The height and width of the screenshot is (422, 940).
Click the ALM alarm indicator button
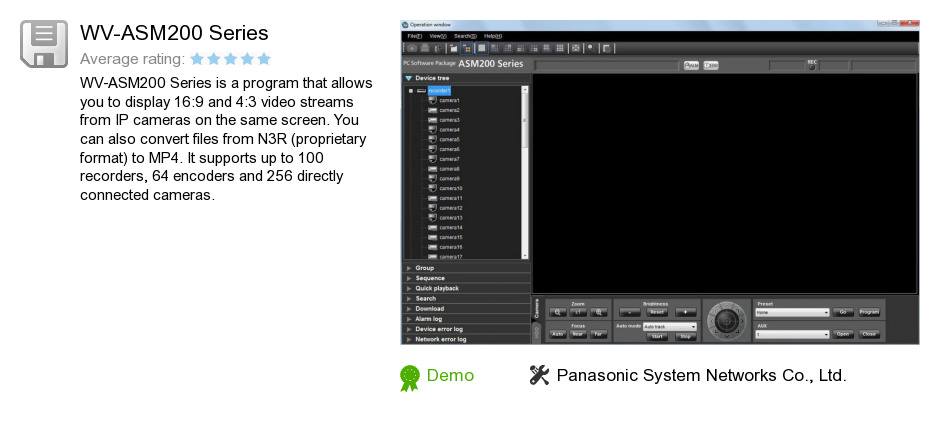pos(691,65)
